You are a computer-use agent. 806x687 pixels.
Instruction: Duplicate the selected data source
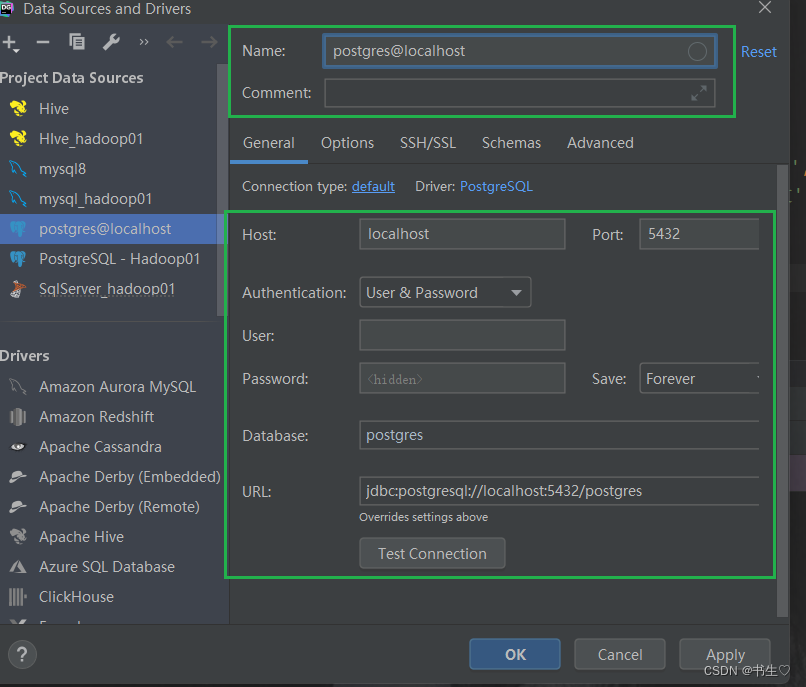coord(77,42)
